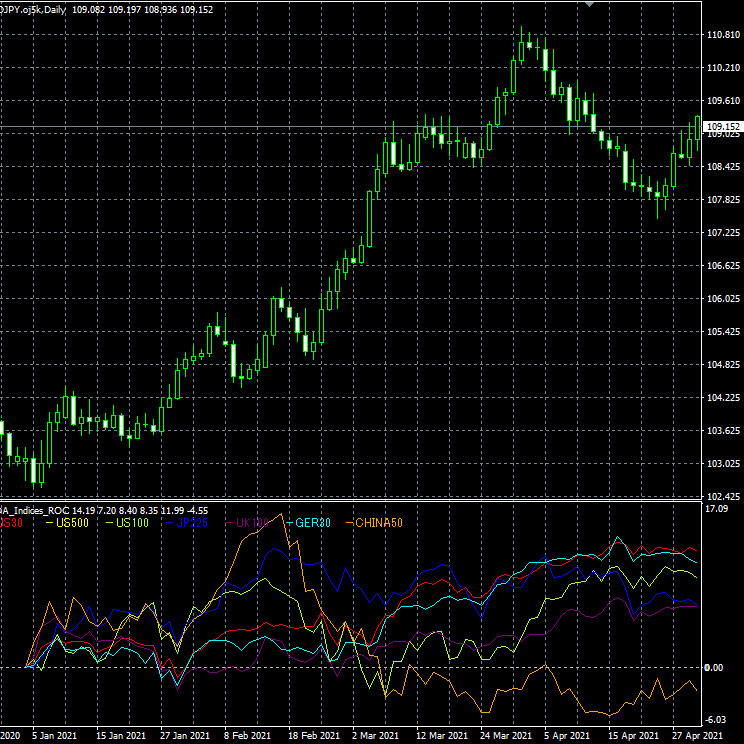Click the 105.425 price axis label
744x744 pixels.
723,332
